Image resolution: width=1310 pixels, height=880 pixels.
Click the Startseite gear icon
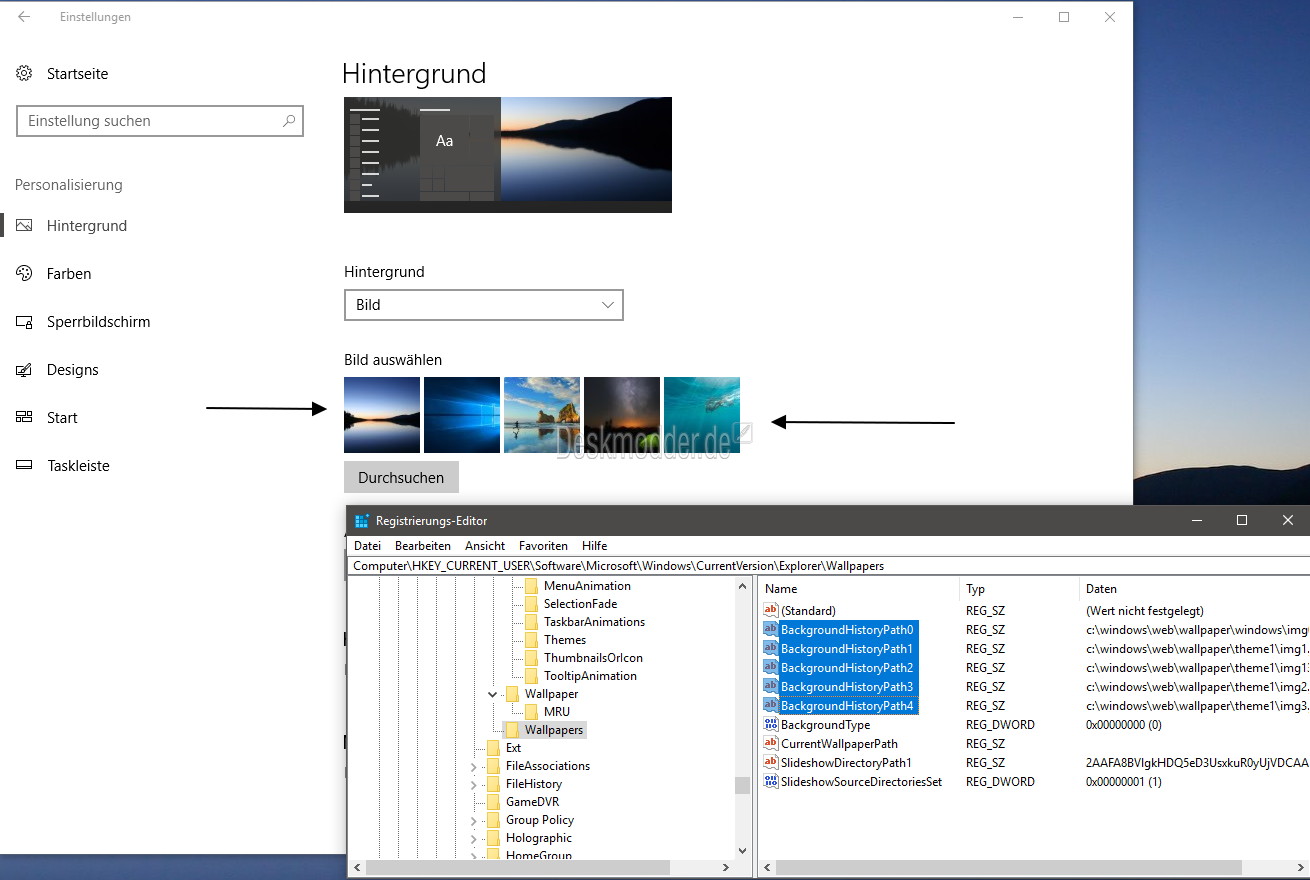click(x=25, y=73)
